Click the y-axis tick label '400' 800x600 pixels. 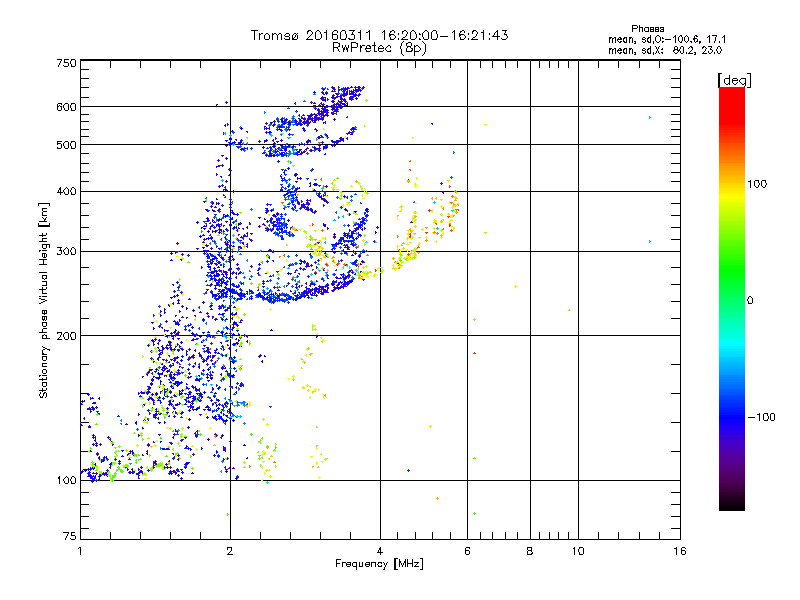tap(66, 191)
